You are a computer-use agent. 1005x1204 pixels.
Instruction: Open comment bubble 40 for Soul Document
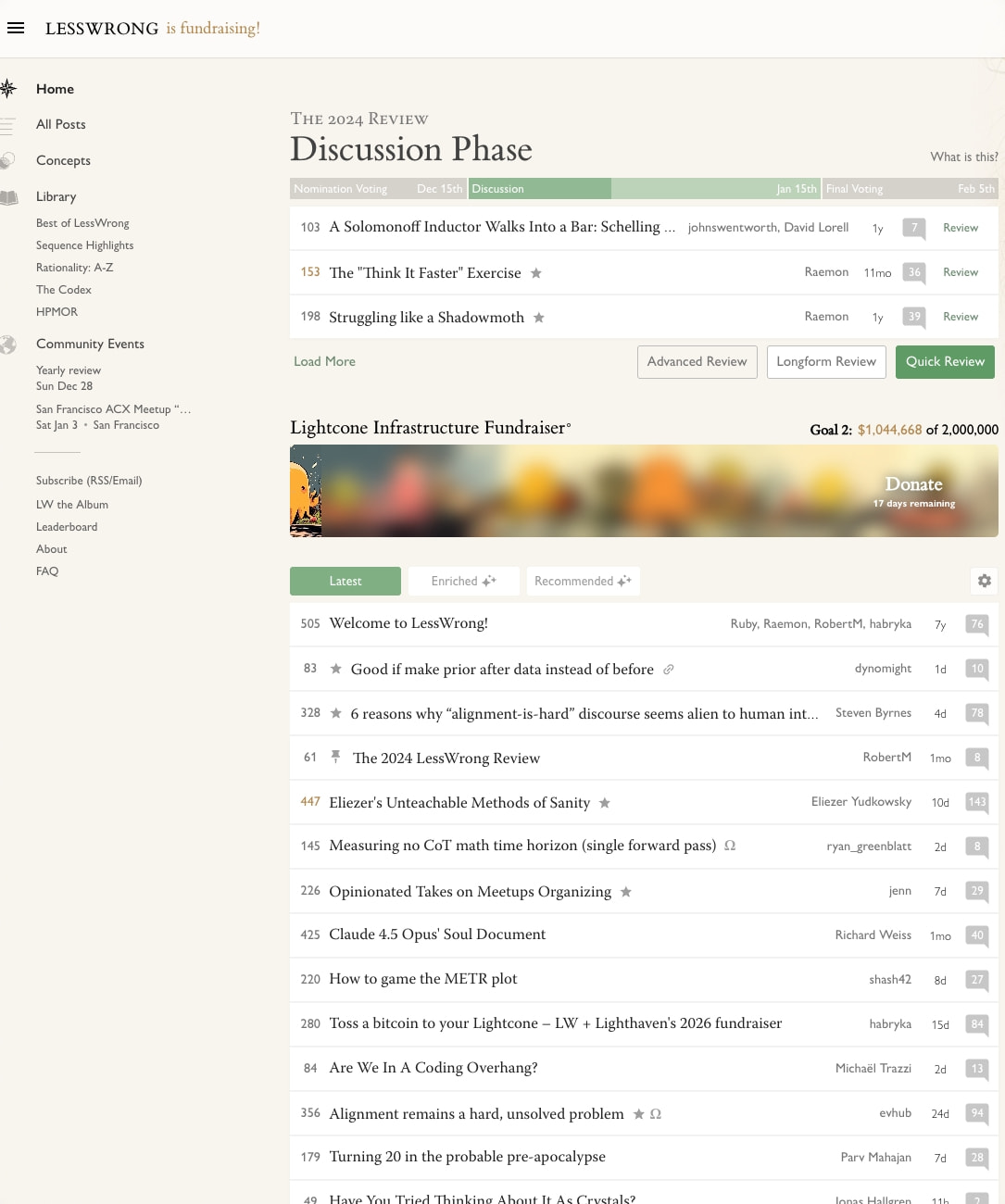pyautogui.click(x=977, y=935)
